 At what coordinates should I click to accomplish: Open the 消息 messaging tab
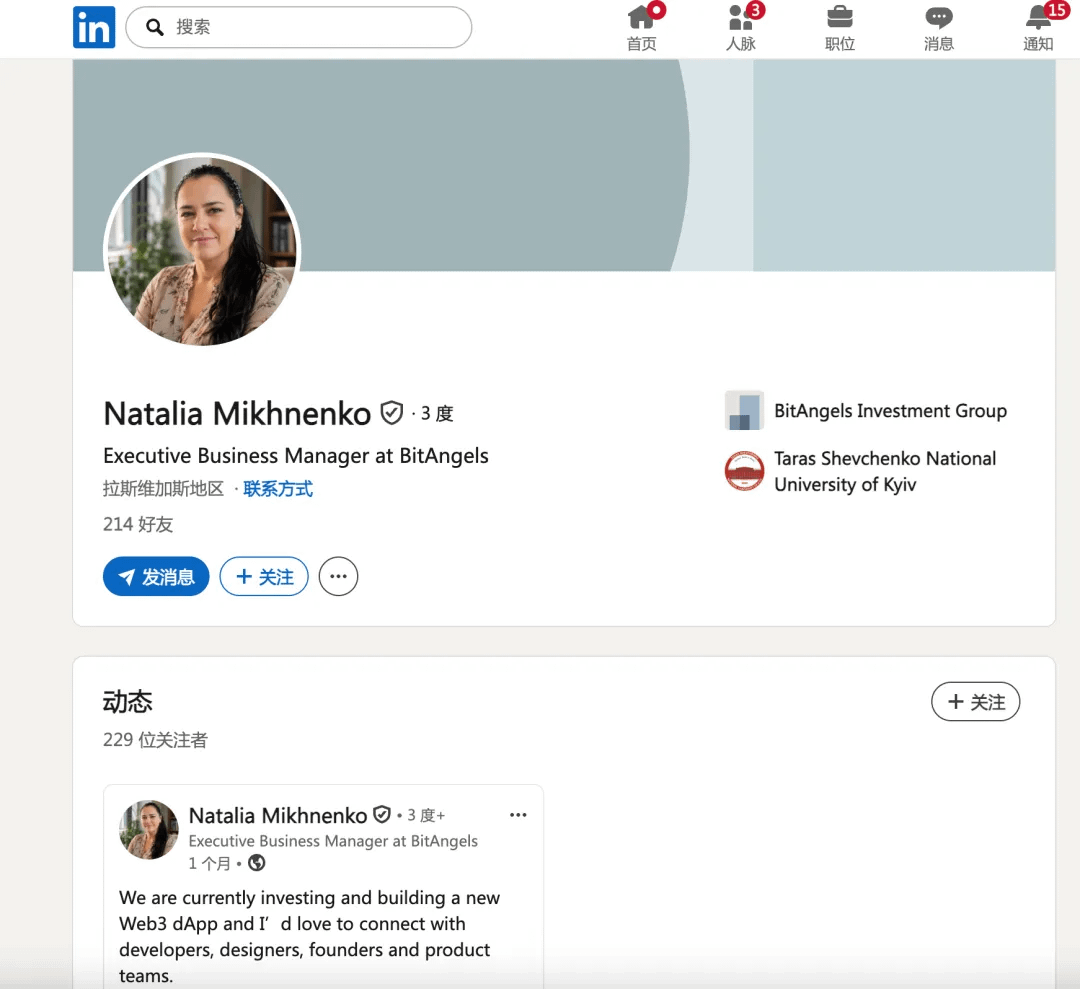(x=939, y=28)
